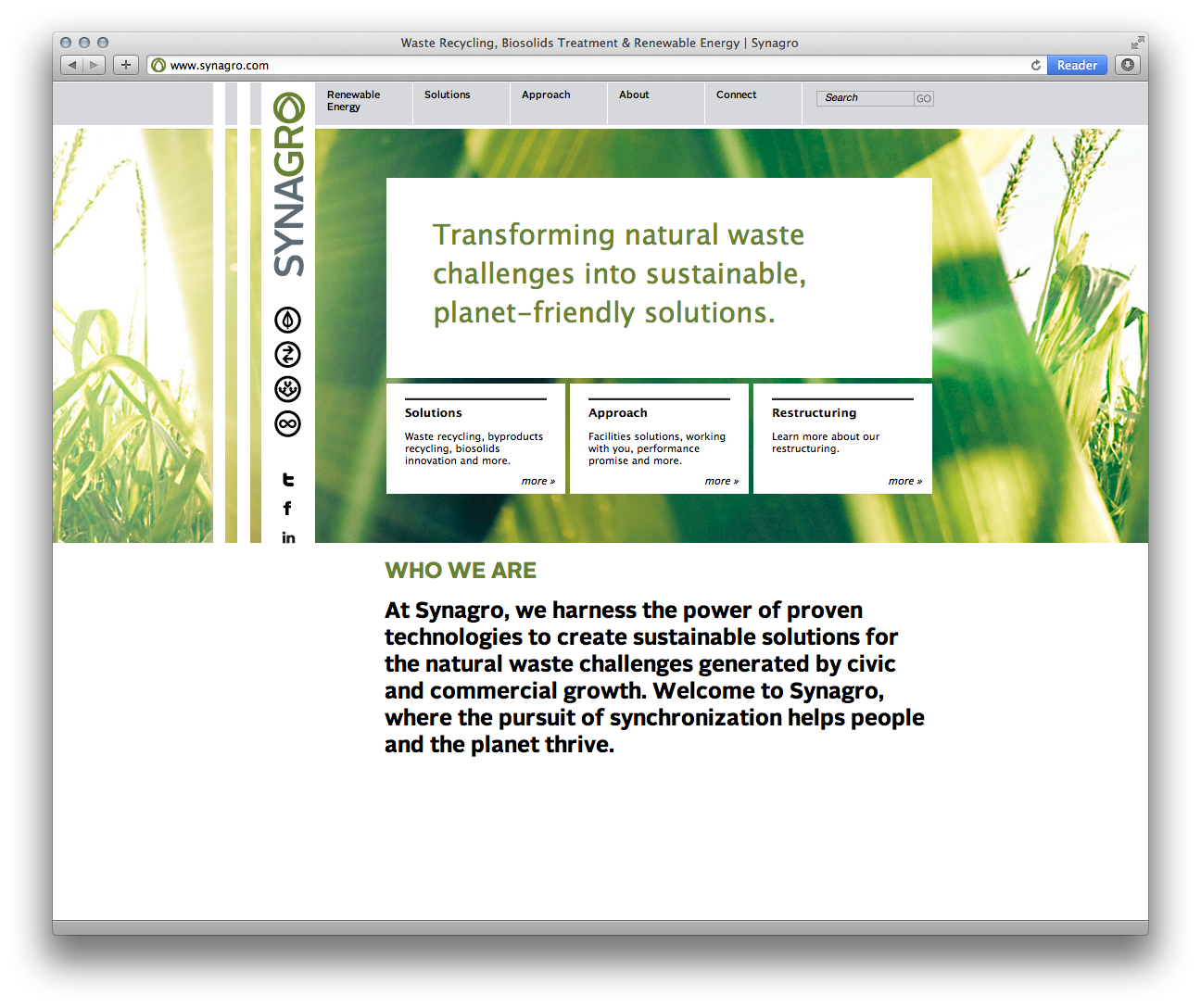Click into the site Search field
The image size is (1201, 1008).
pyautogui.click(x=865, y=98)
